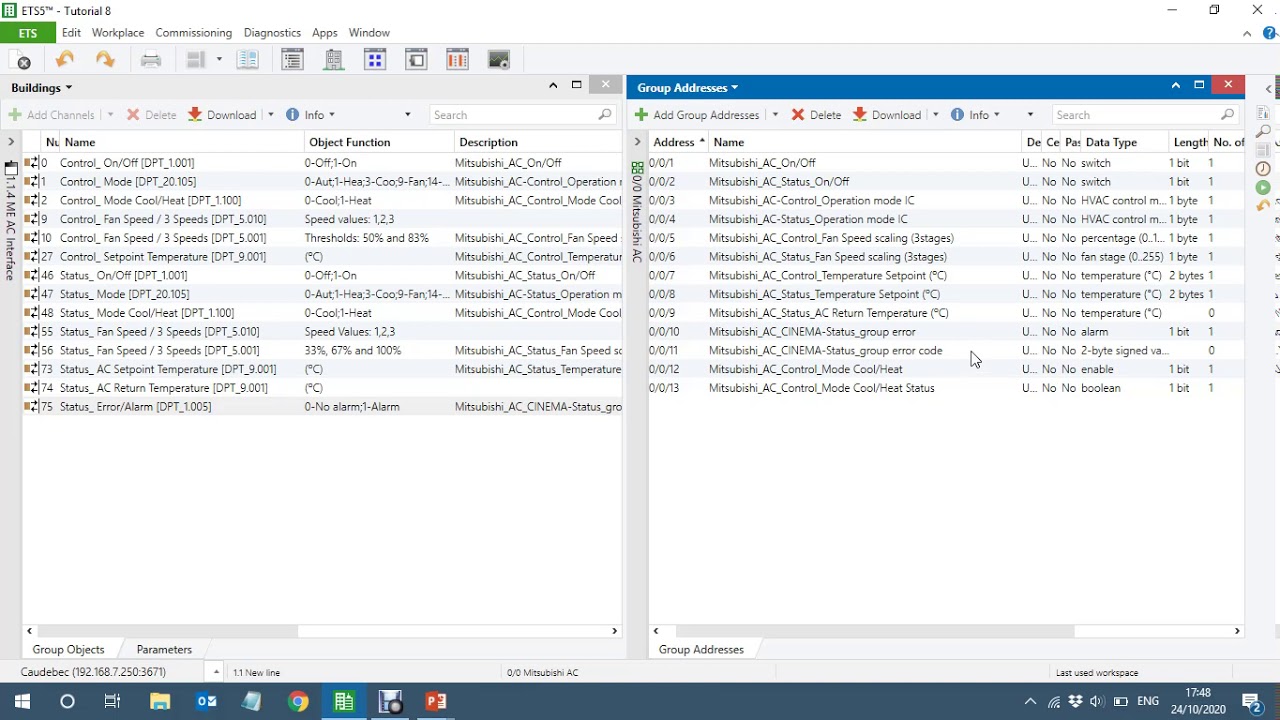Open the Find and Replace magnifier sidebar icon
The width and height of the screenshot is (1280, 720).
click(1264, 131)
